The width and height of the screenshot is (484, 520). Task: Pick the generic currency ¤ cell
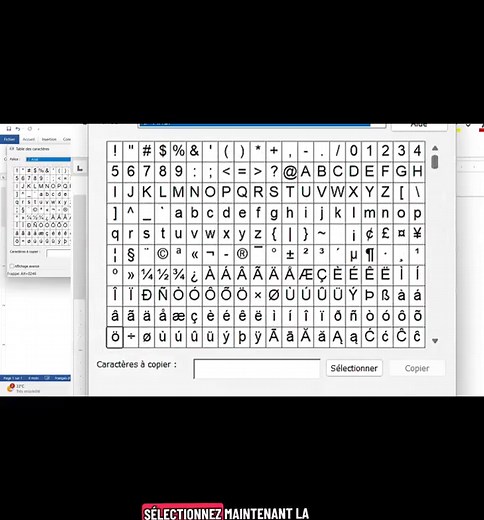pyautogui.click(x=402, y=234)
